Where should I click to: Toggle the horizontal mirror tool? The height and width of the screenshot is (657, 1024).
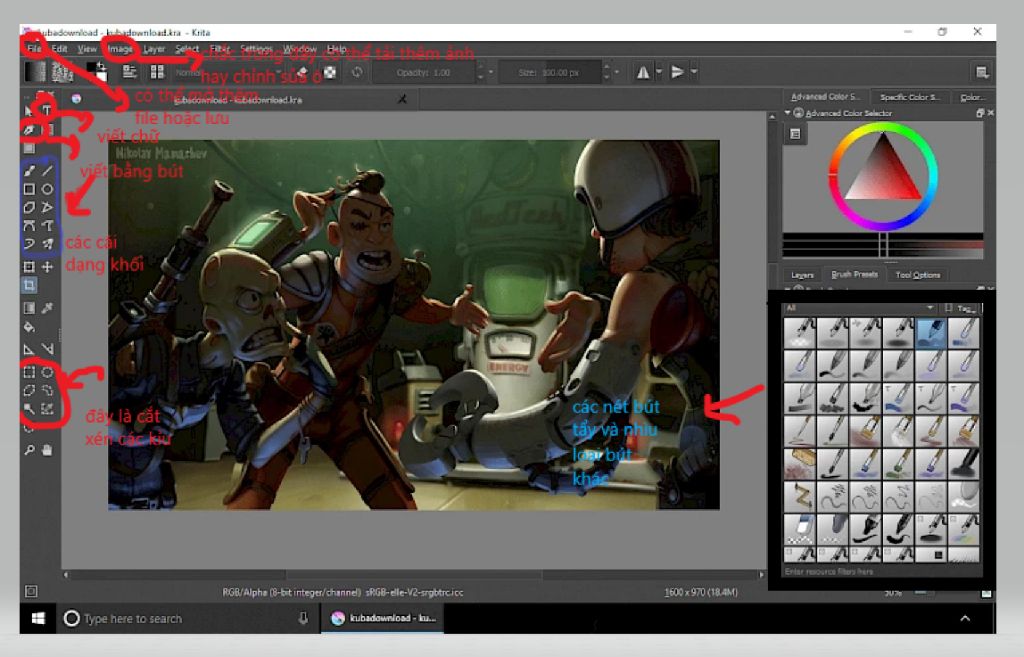[643, 72]
